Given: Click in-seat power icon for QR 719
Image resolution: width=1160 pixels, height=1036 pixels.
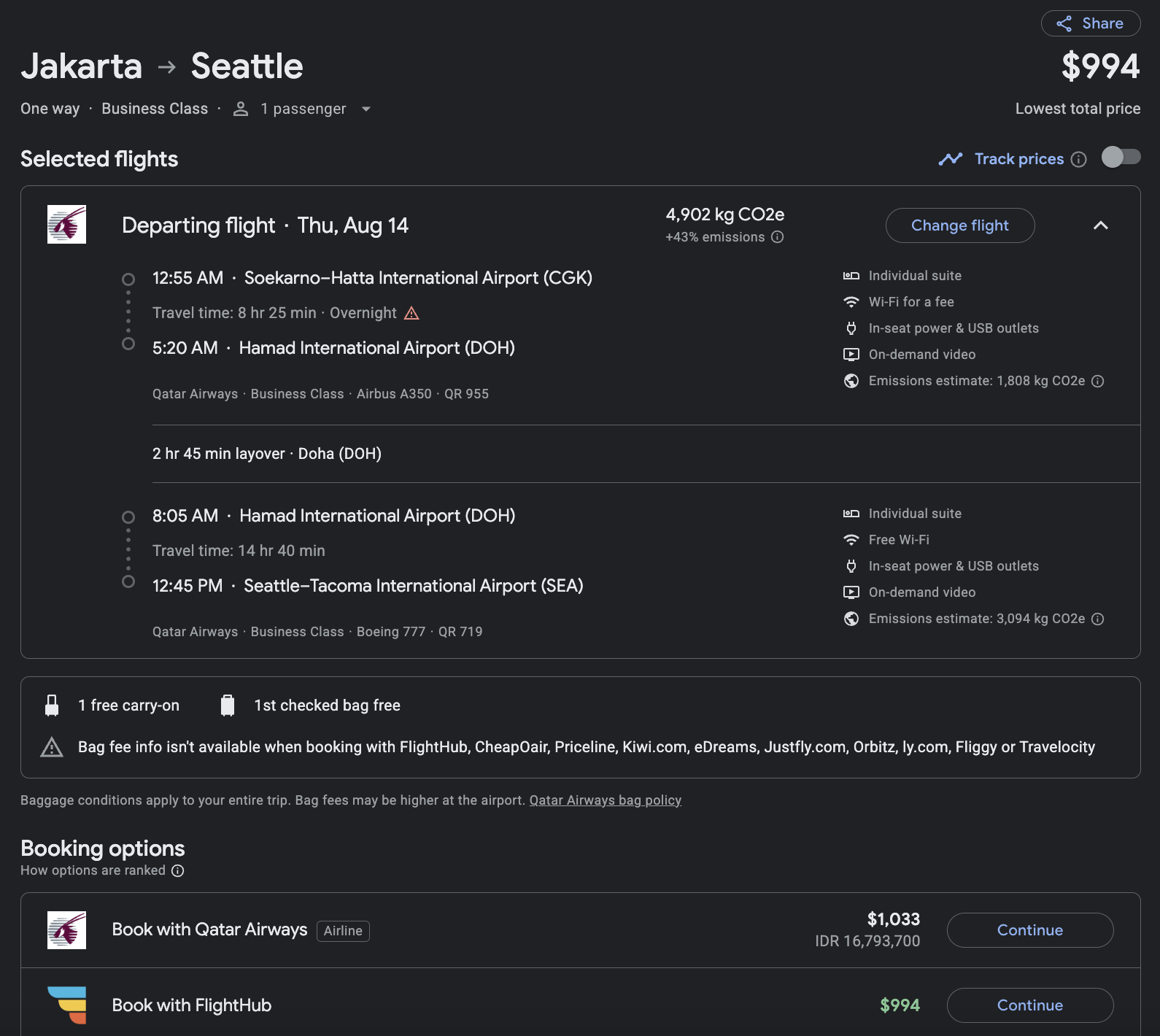Looking at the screenshot, I should point(851,566).
